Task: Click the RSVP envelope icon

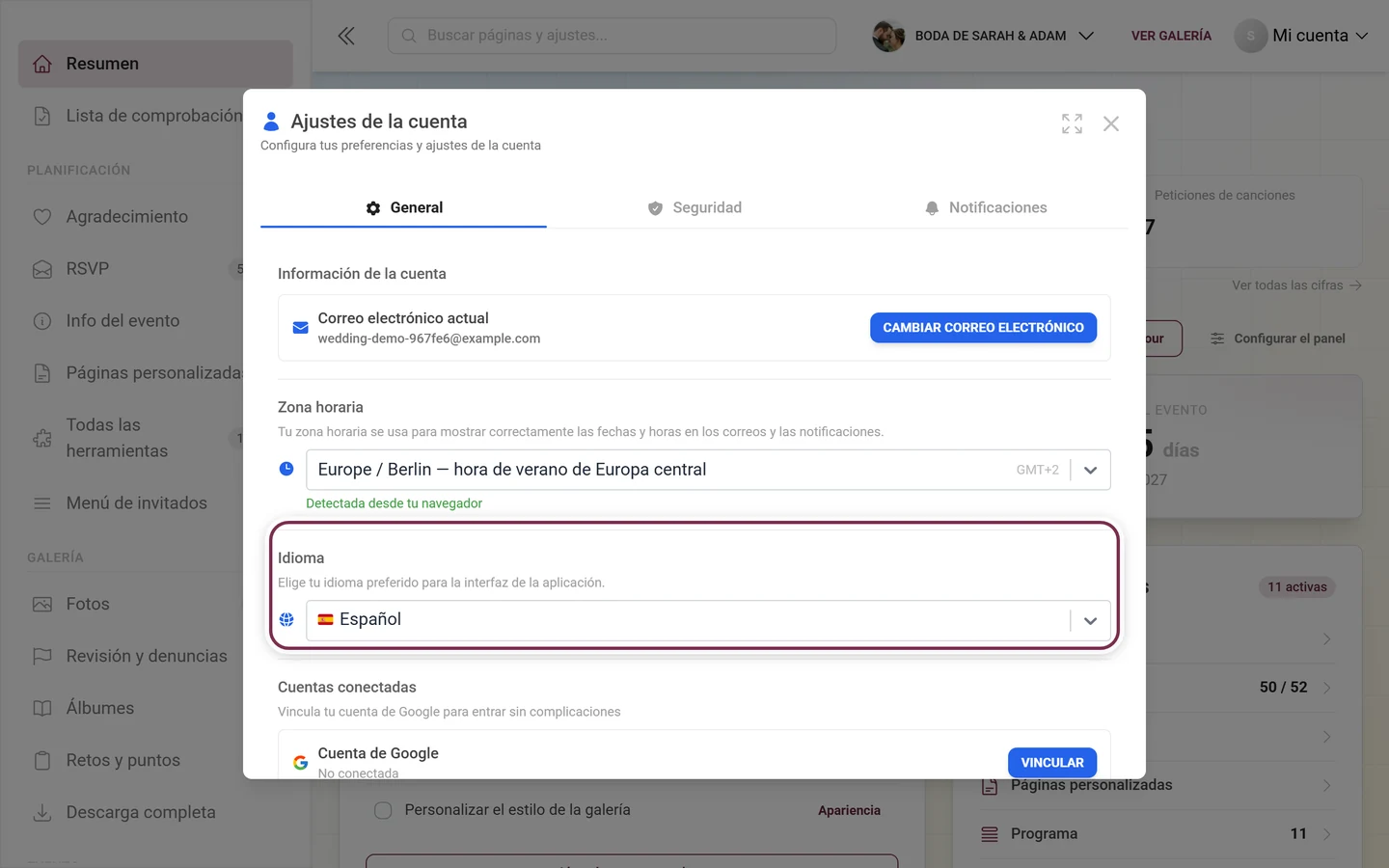Action: click(42, 269)
